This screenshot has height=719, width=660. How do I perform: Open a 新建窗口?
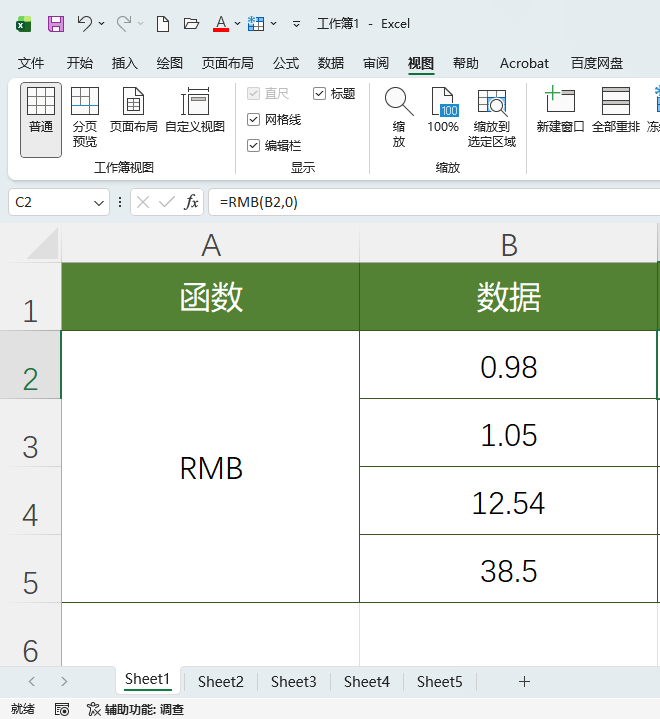click(560, 110)
